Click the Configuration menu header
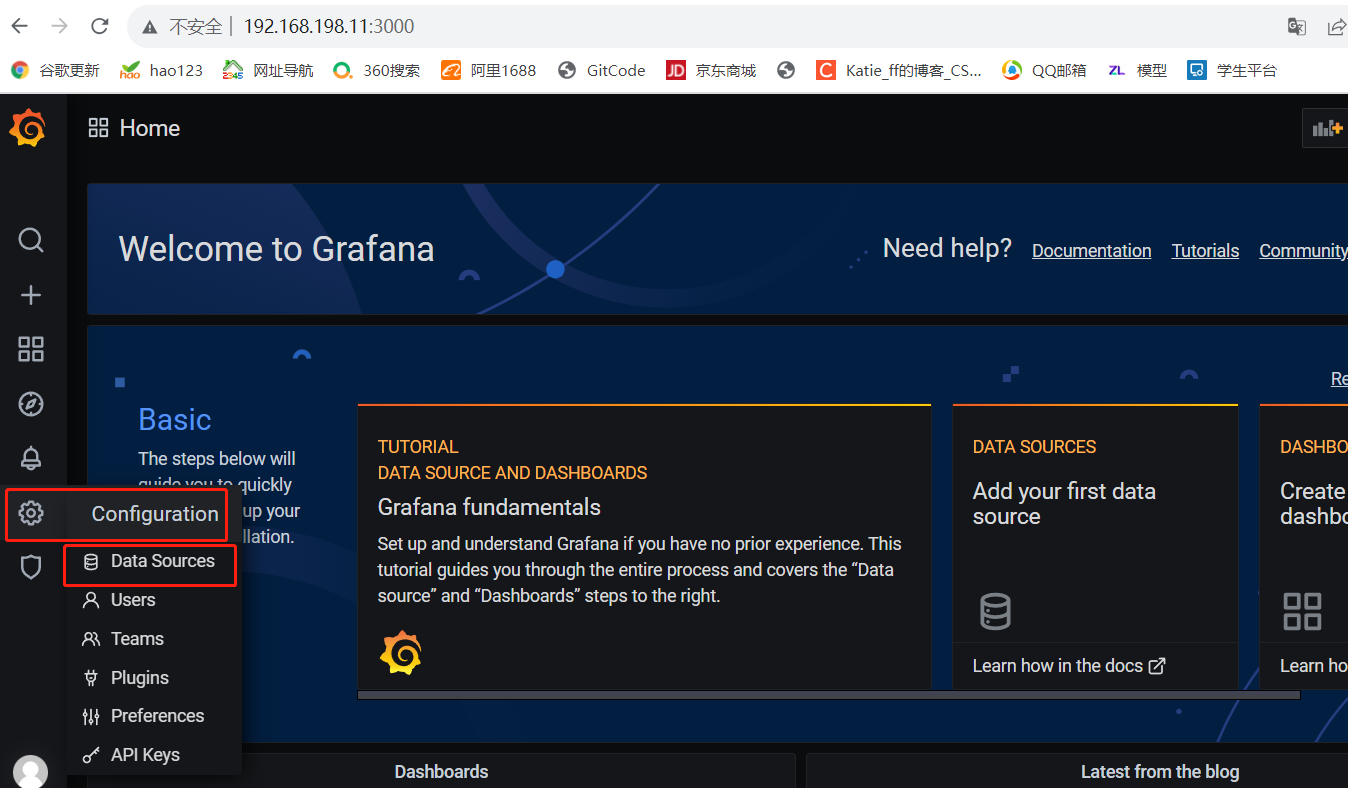This screenshot has width=1348, height=788. [x=155, y=514]
